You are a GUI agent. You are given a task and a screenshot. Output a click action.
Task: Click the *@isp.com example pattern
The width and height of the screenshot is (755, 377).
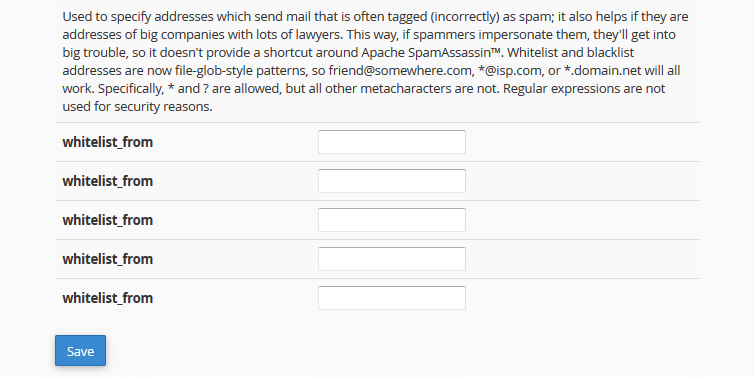pyautogui.click(x=508, y=71)
